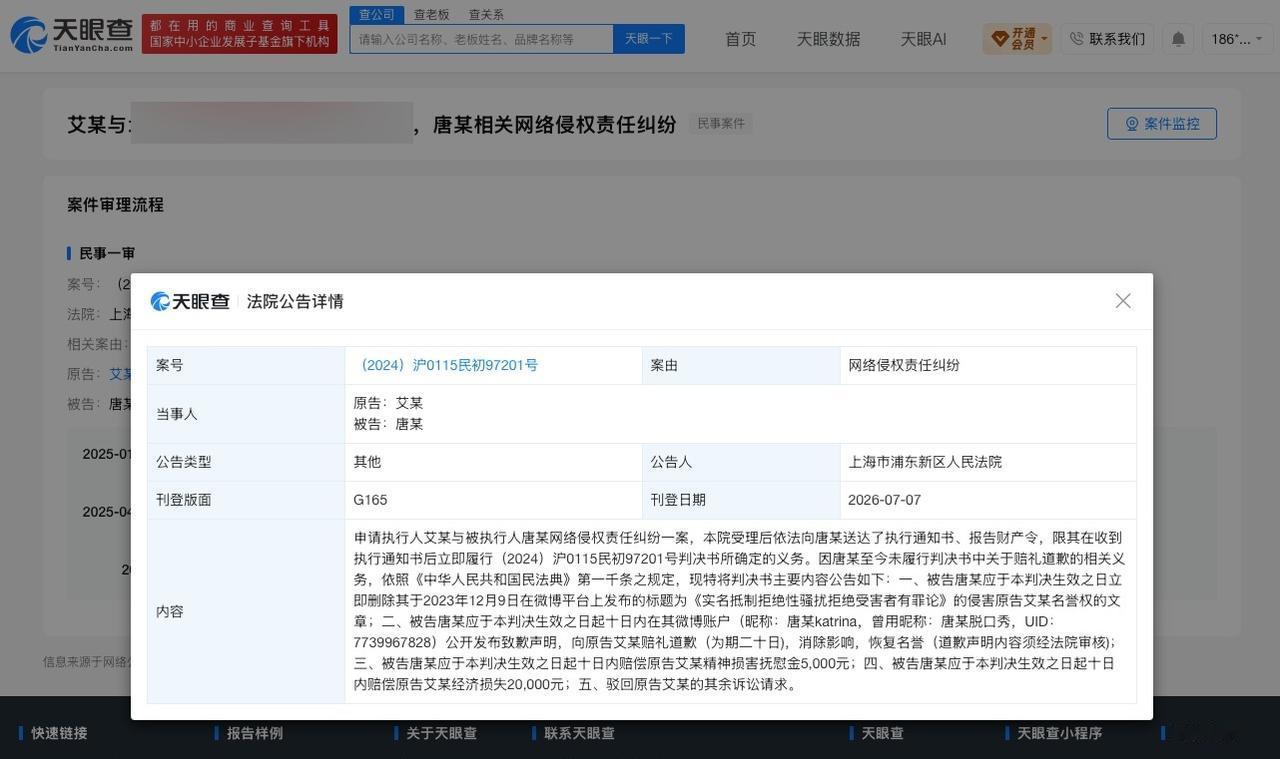Image resolution: width=1280 pixels, height=759 pixels.
Task: Click 被告: 唐某 in party cell
Action: click(x=388, y=424)
